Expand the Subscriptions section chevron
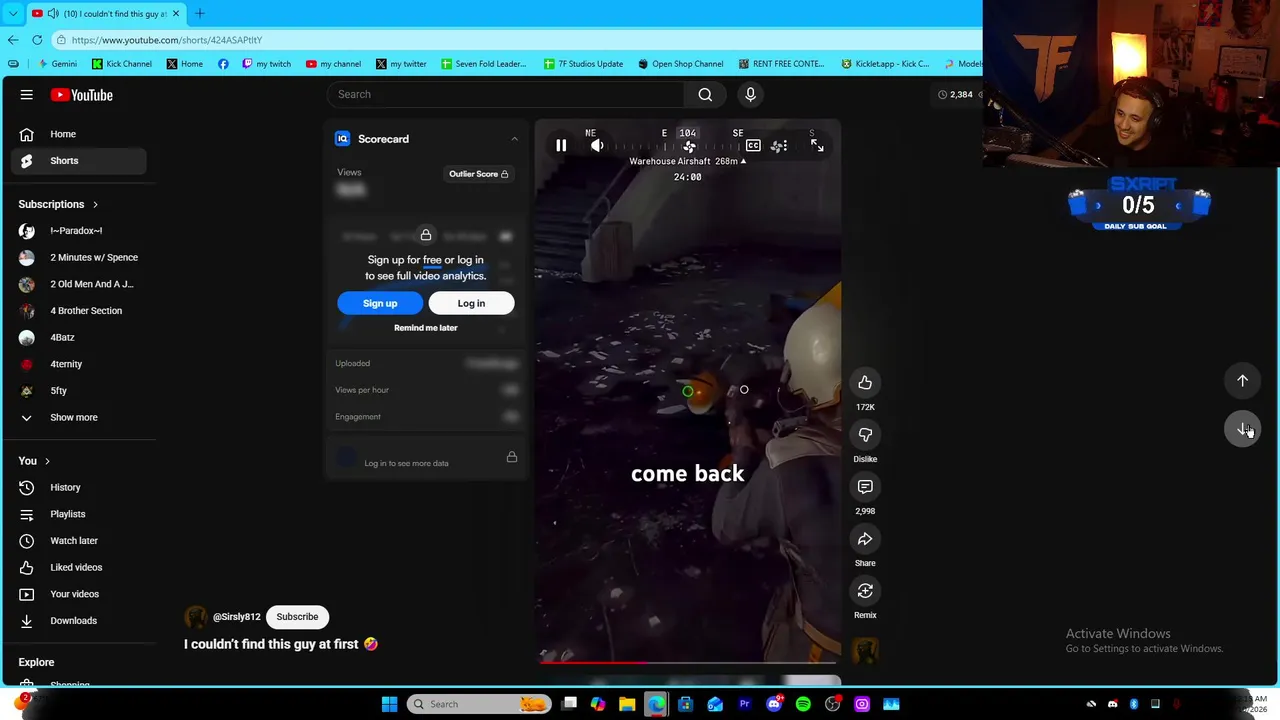The height and width of the screenshot is (720, 1280). pyautogui.click(x=95, y=205)
